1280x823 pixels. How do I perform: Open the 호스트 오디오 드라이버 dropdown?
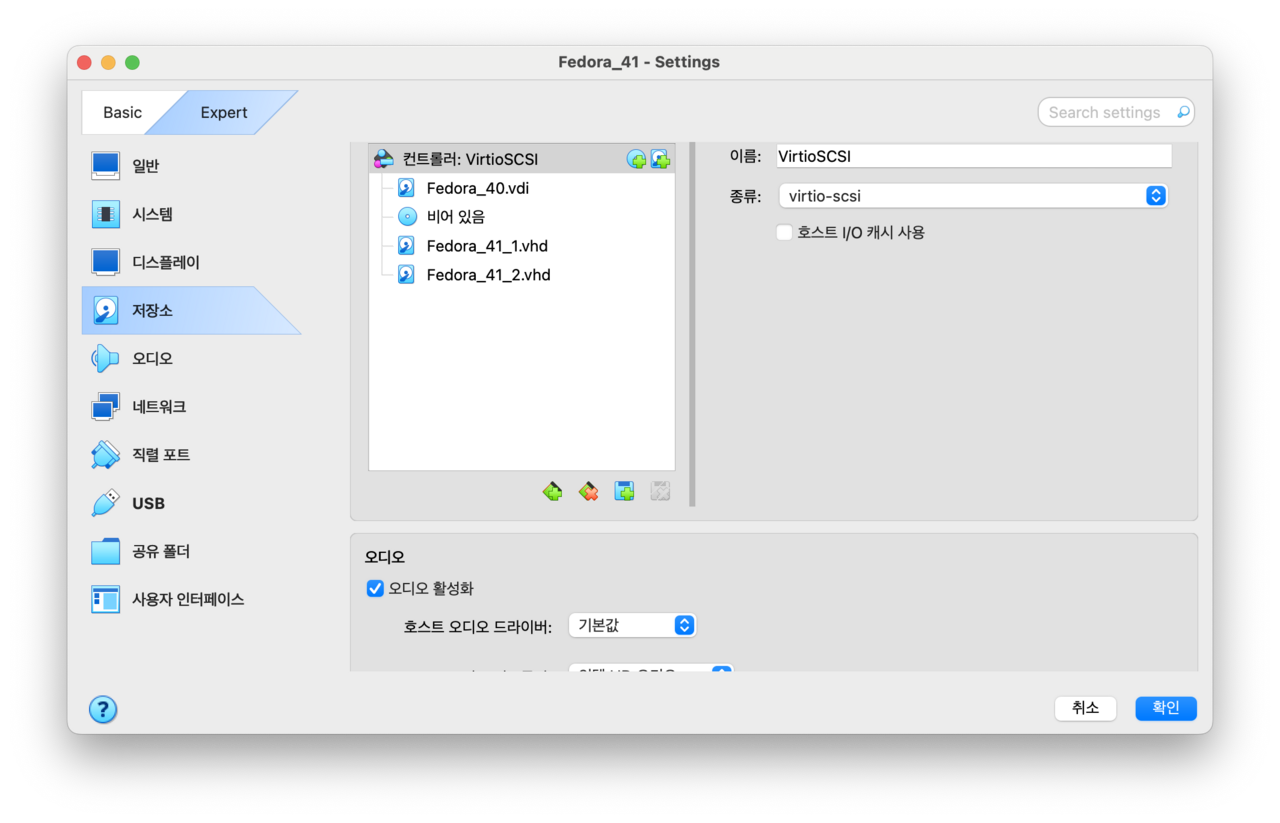632,625
